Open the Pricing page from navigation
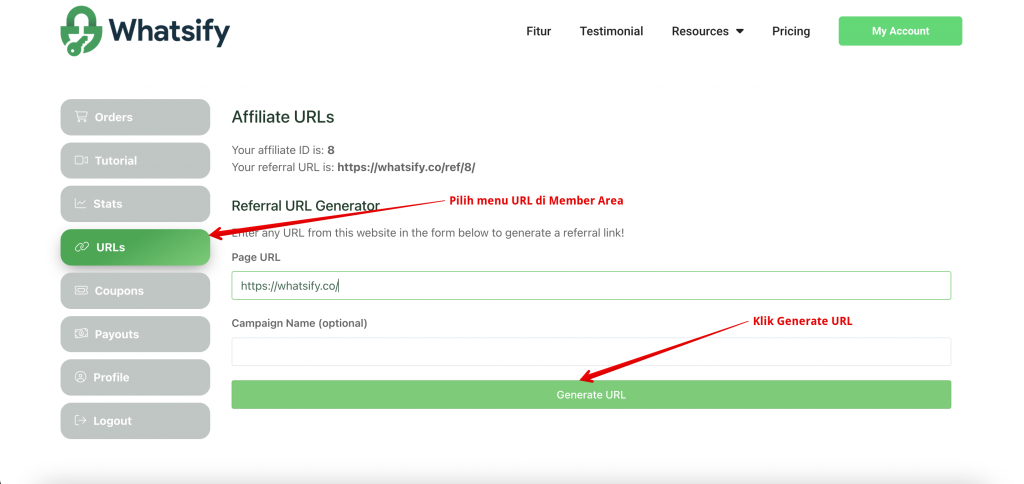 click(x=791, y=31)
